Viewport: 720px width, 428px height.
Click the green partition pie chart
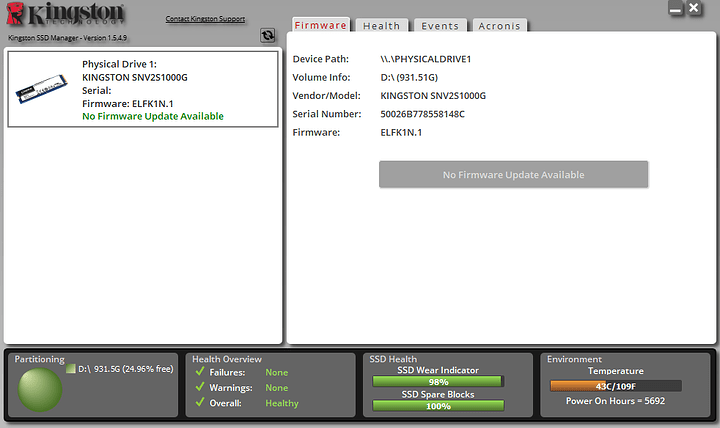tap(40, 389)
